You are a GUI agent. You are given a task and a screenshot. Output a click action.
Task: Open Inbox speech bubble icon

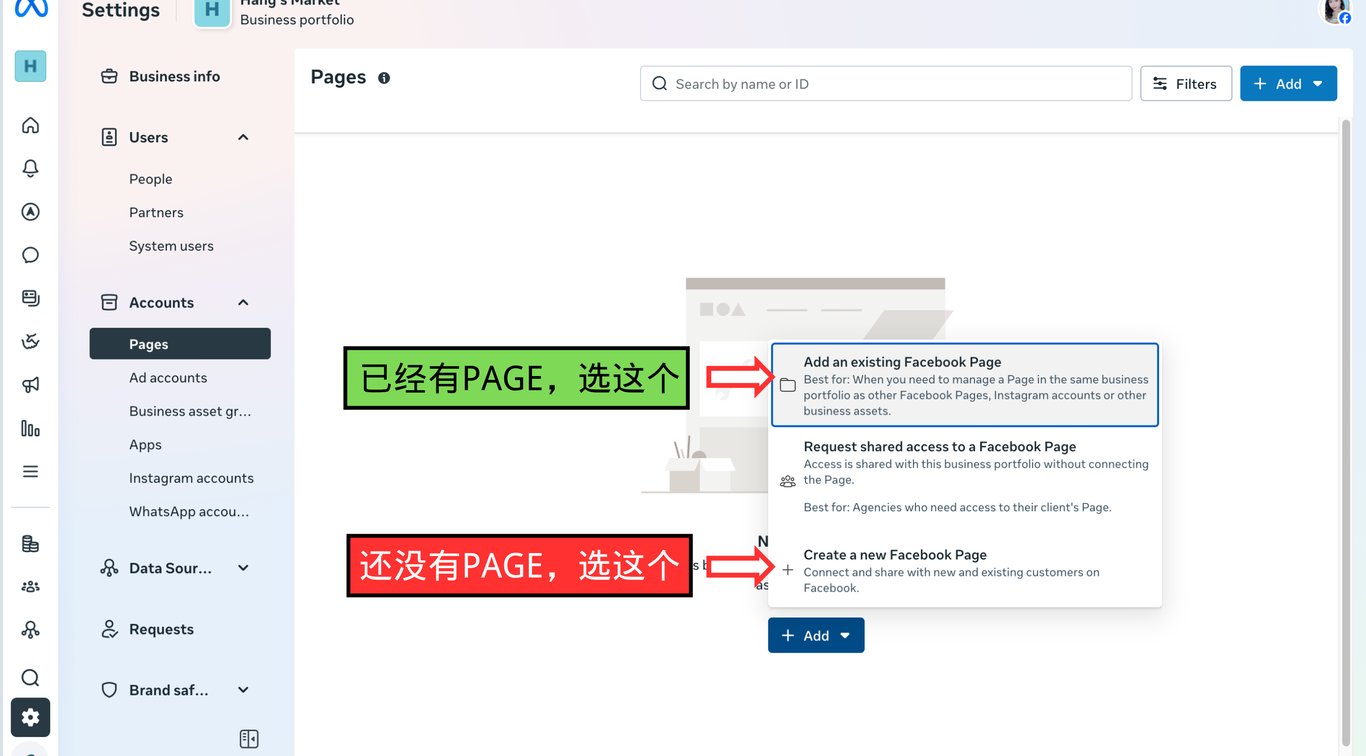(30, 255)
